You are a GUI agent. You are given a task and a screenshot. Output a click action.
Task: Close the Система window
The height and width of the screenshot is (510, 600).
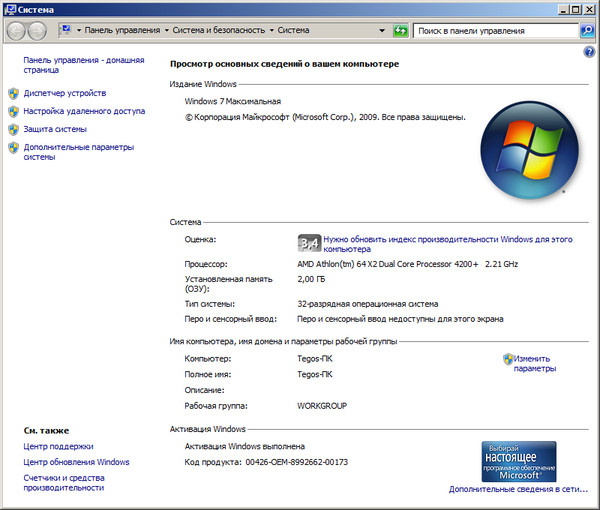[589, 9]
